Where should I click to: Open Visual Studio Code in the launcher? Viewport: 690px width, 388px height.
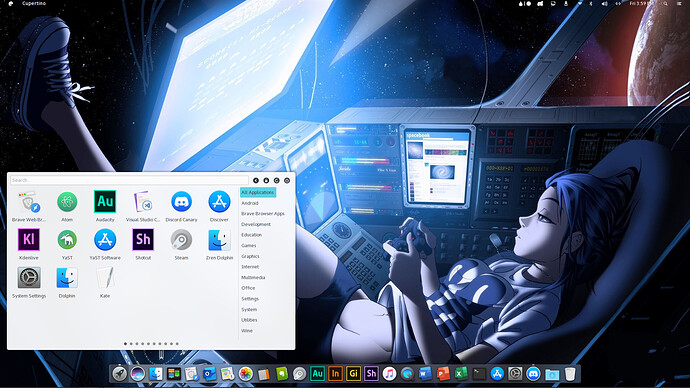143,206
